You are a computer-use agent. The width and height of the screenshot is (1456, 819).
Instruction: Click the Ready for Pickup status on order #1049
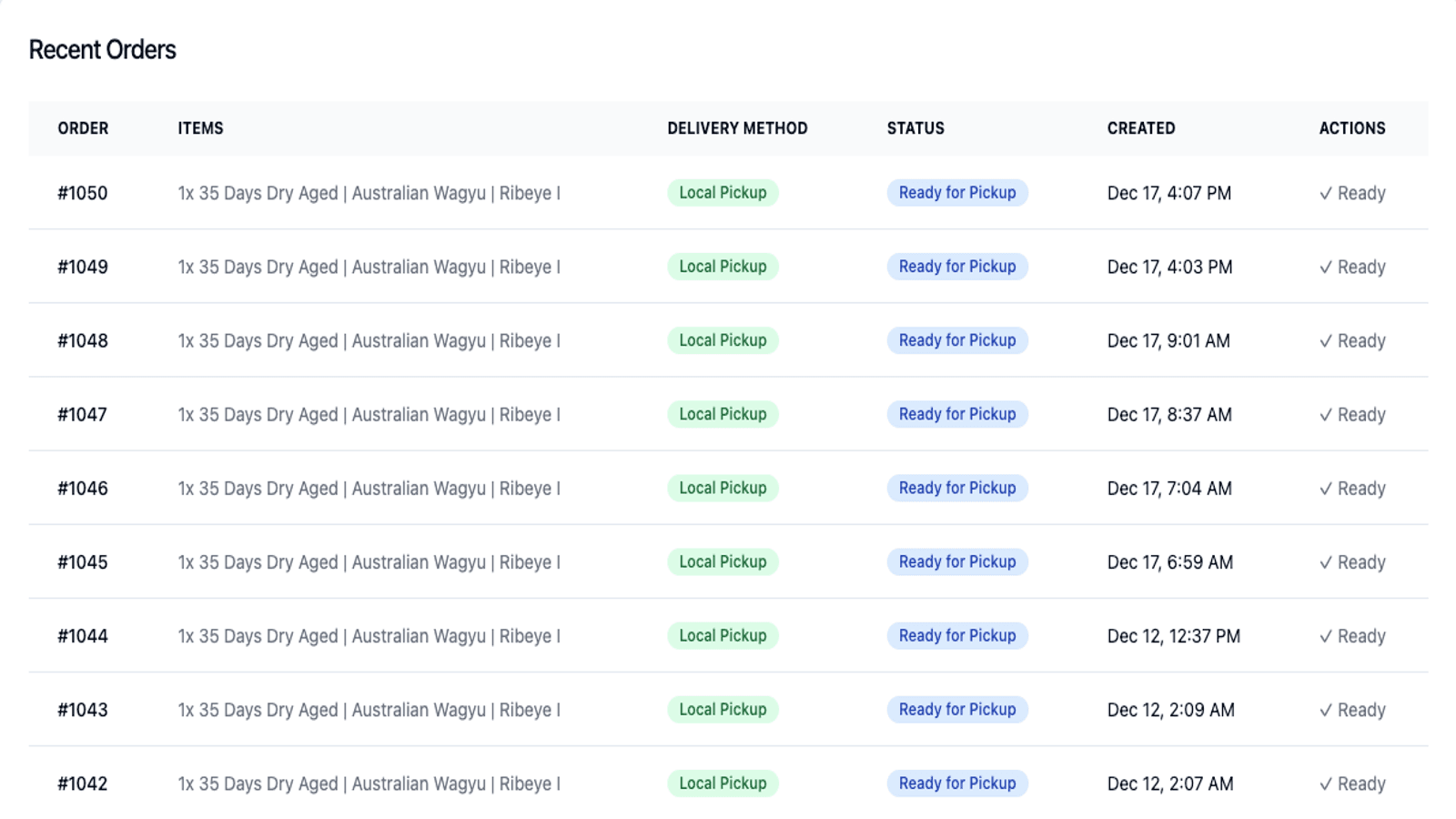point(956,267)
